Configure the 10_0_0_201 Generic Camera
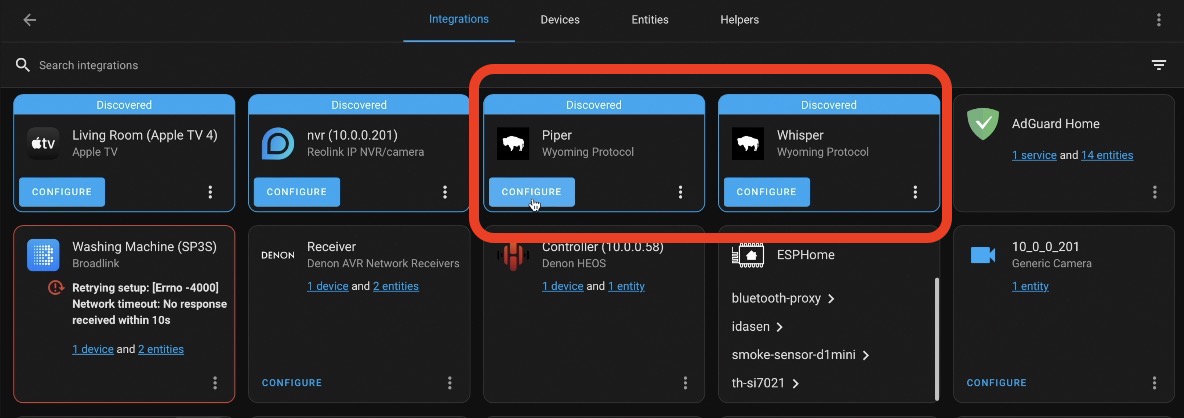Image resolution: width=1184 pixels, height=418 pixels. [996, 383]
